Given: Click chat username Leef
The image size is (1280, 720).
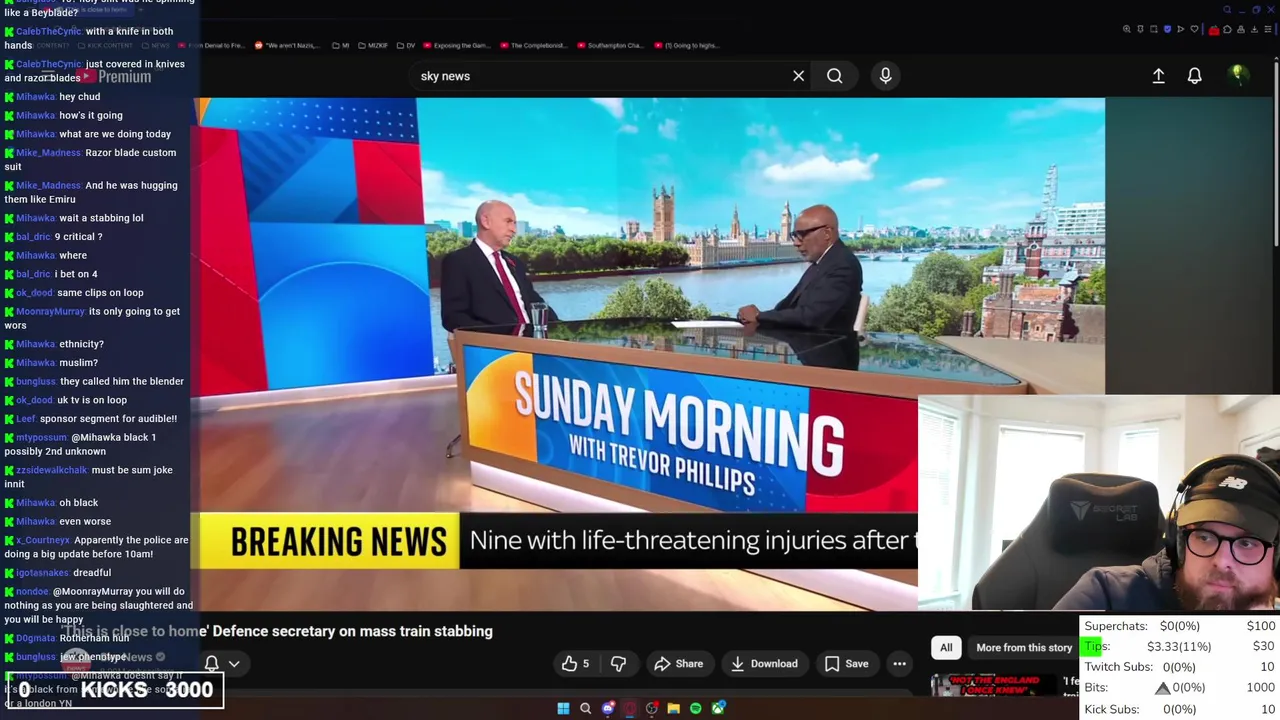Looking at the screenshot, I should point(26,419).
